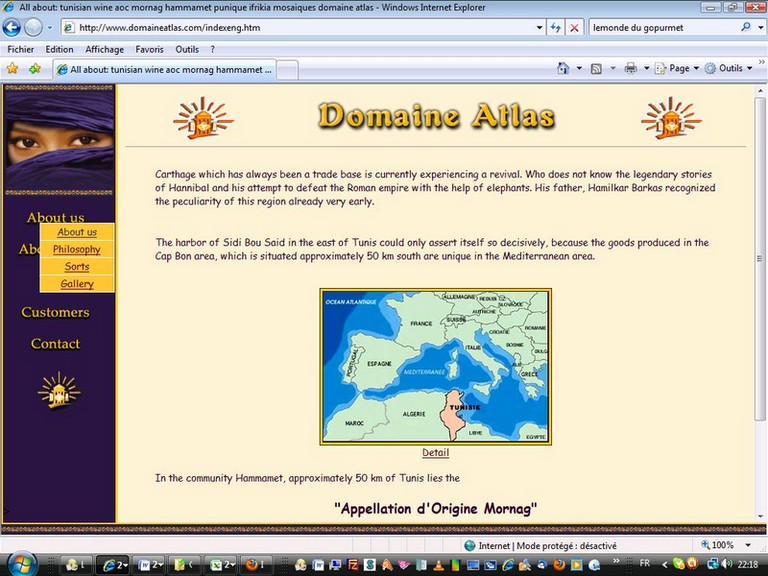
Task: Click the browser Back button
Action: point(12,27)
